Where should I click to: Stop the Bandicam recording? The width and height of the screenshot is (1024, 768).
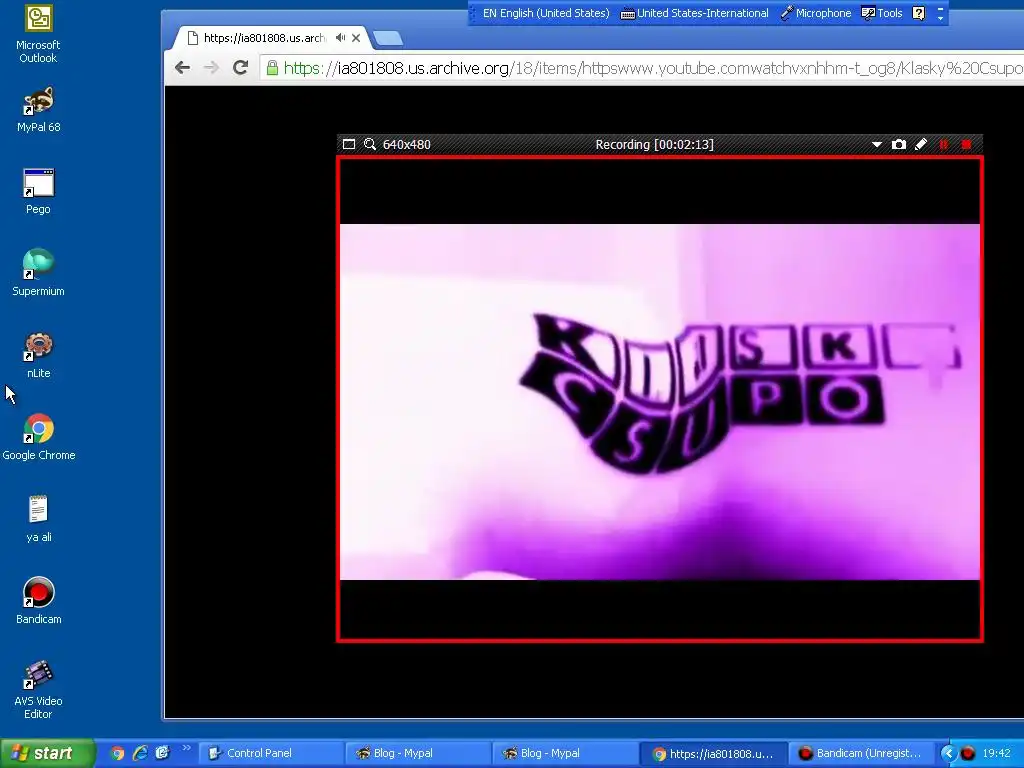[x=967, y=144]
